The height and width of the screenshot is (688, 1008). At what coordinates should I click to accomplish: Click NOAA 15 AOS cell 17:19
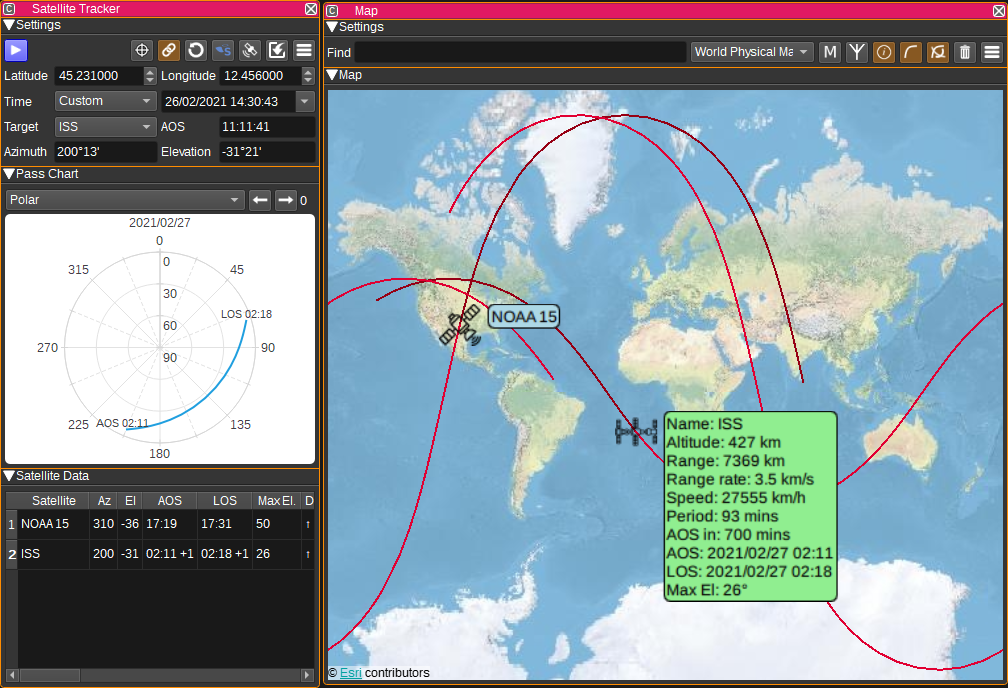(x=170, y=524)
